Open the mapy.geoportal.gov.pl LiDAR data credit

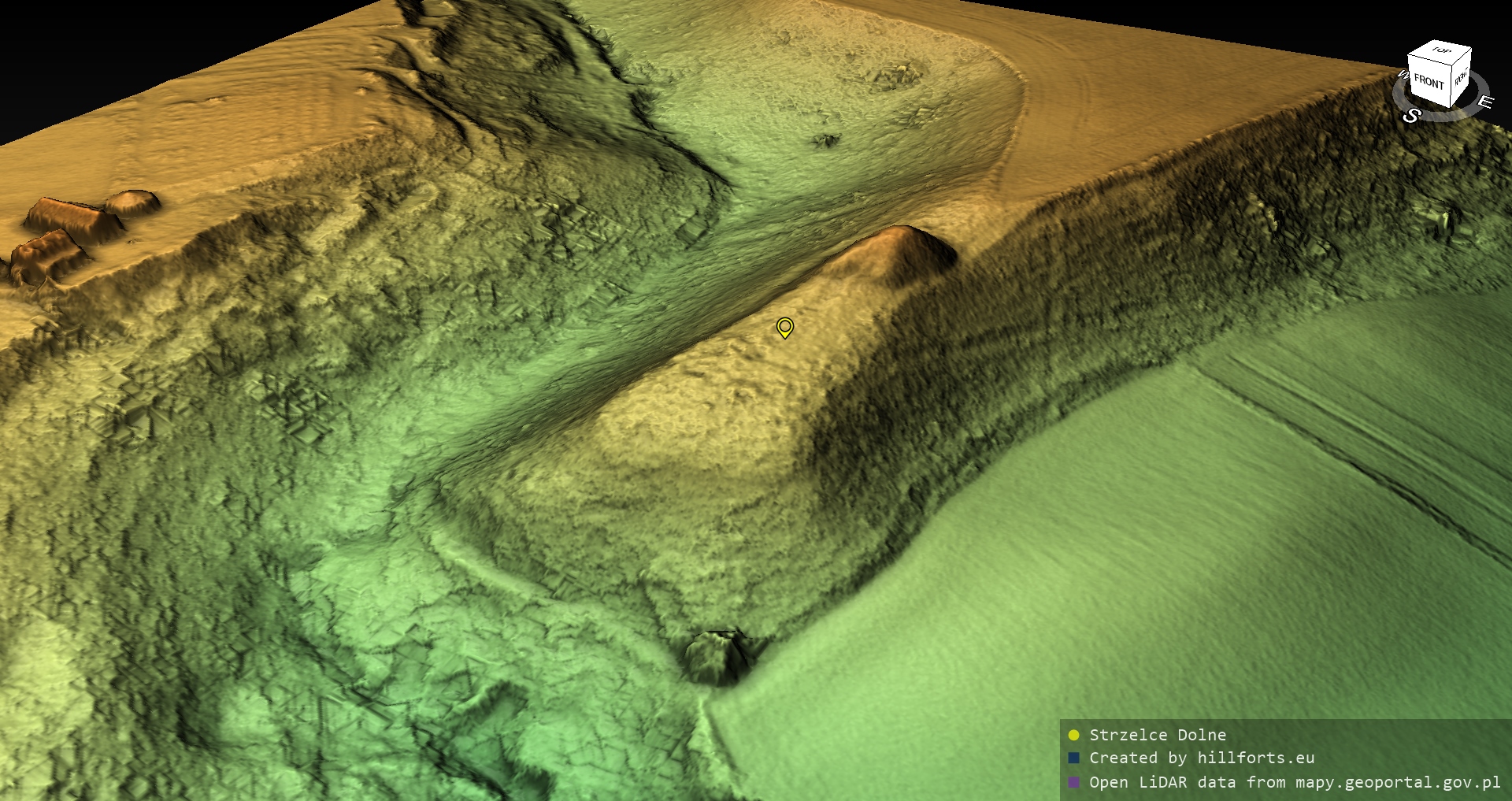(1295, 782)
